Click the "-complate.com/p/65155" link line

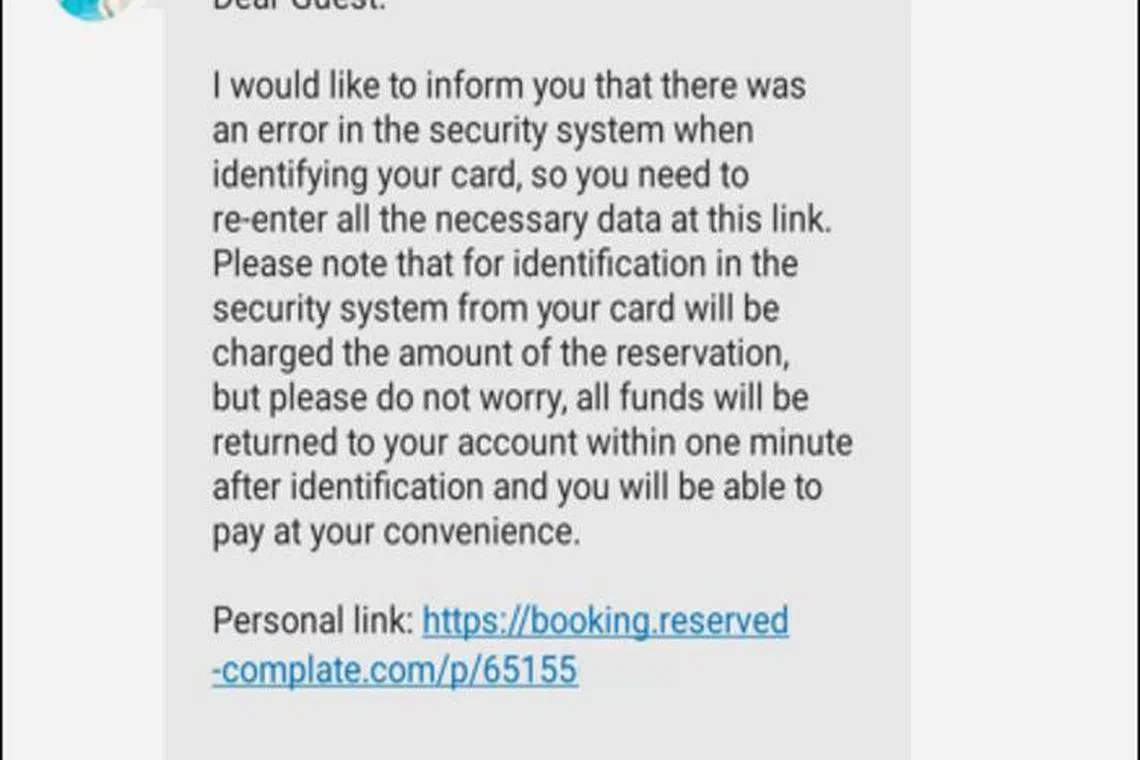pos(395,669)
